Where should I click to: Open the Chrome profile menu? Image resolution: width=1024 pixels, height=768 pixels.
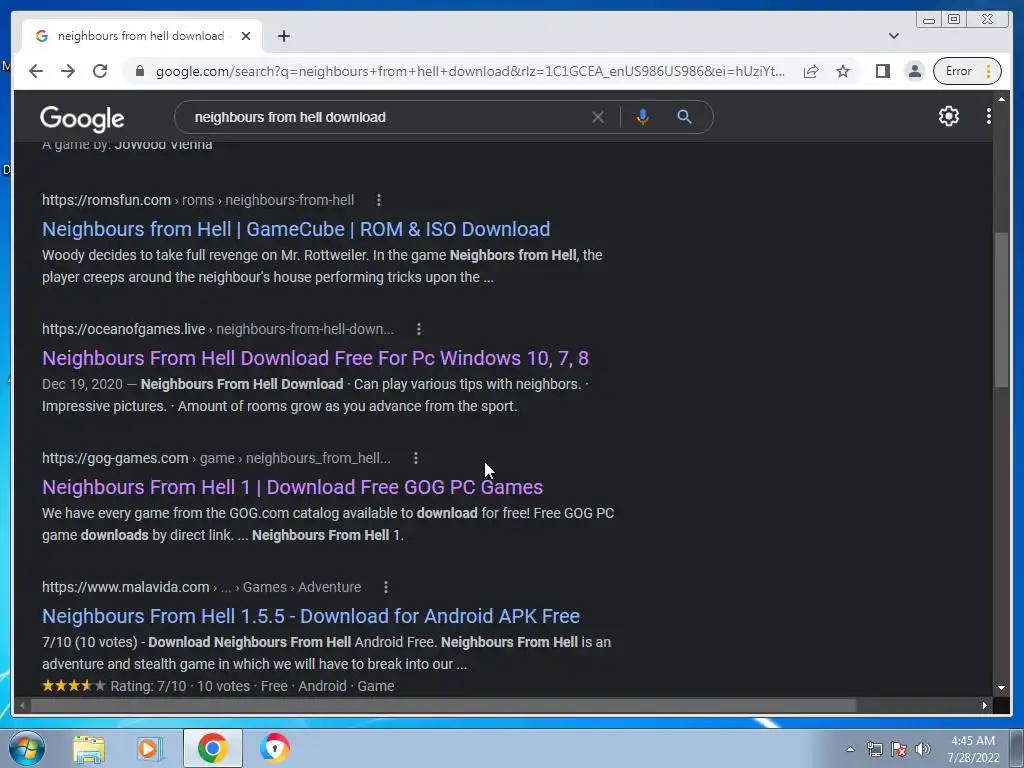(x=915, y=71)
